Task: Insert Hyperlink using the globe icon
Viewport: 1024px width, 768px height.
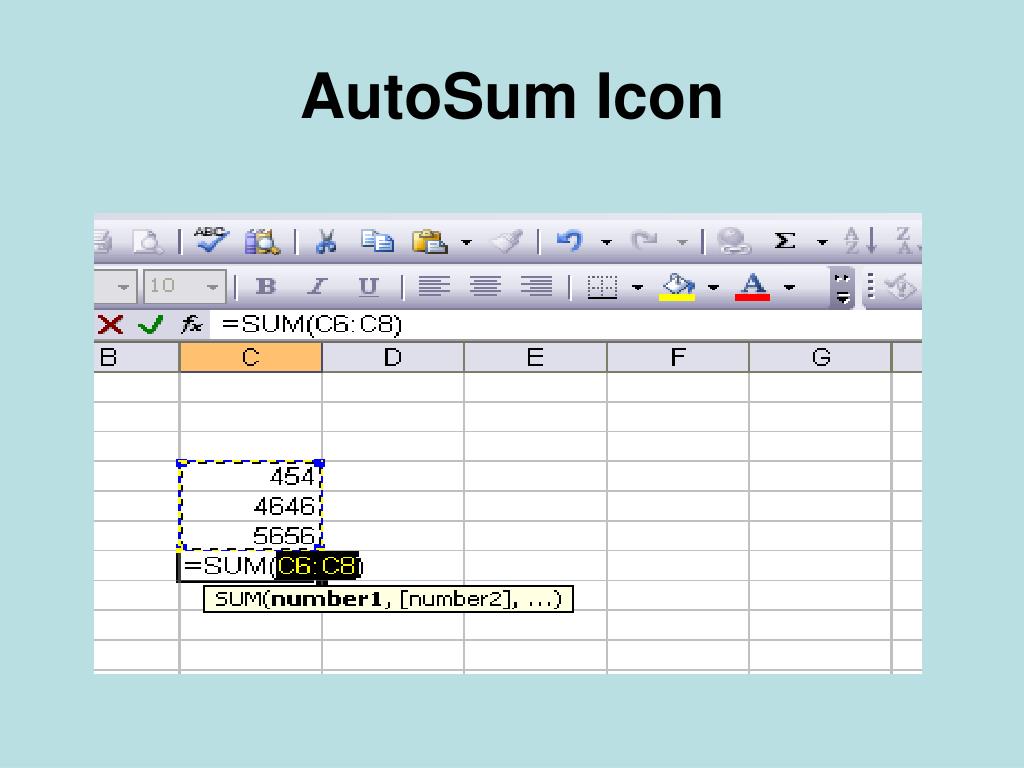Action: (x=733, y=242)
